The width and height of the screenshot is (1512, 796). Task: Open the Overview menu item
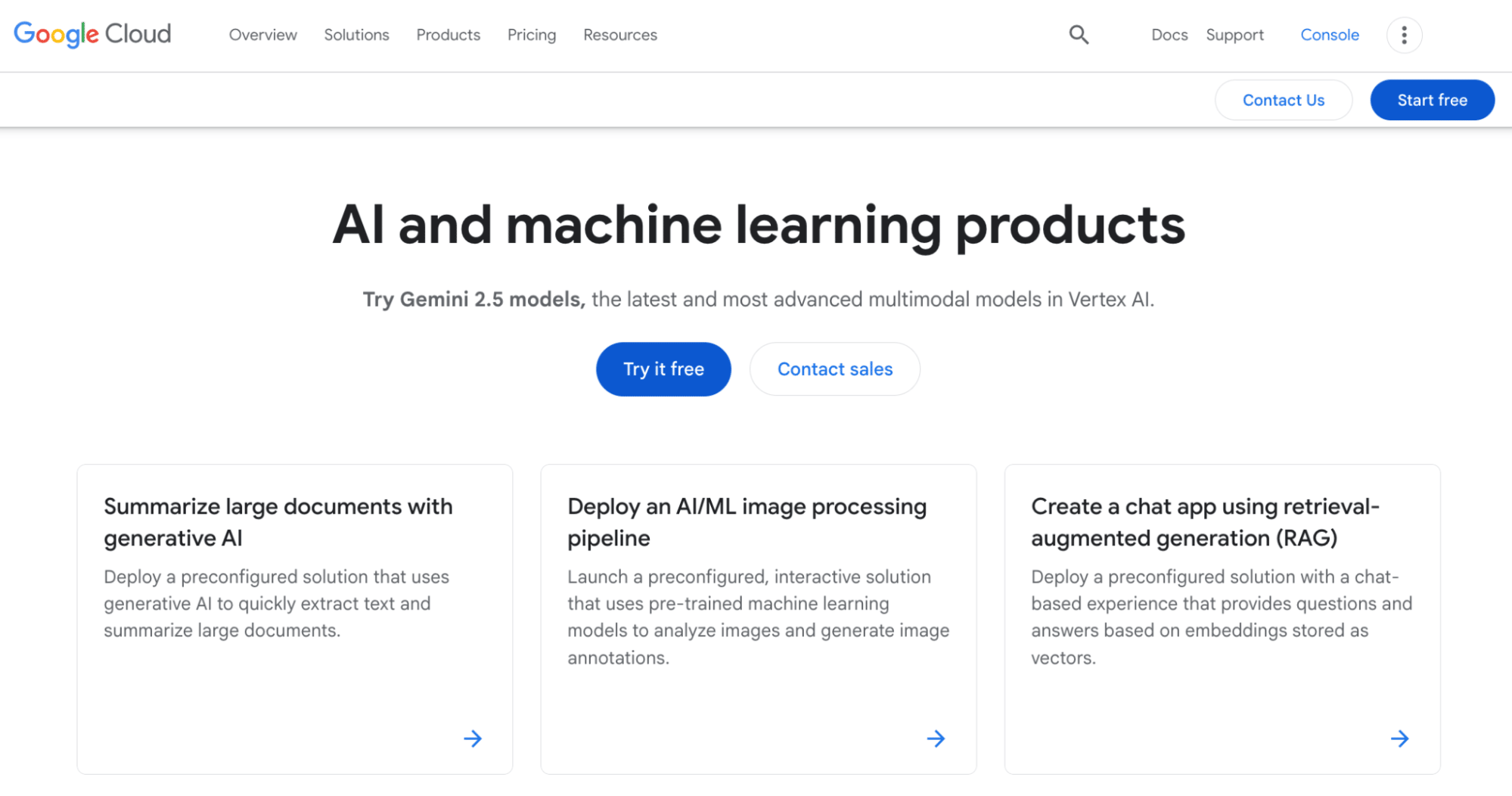coord(263,35)
